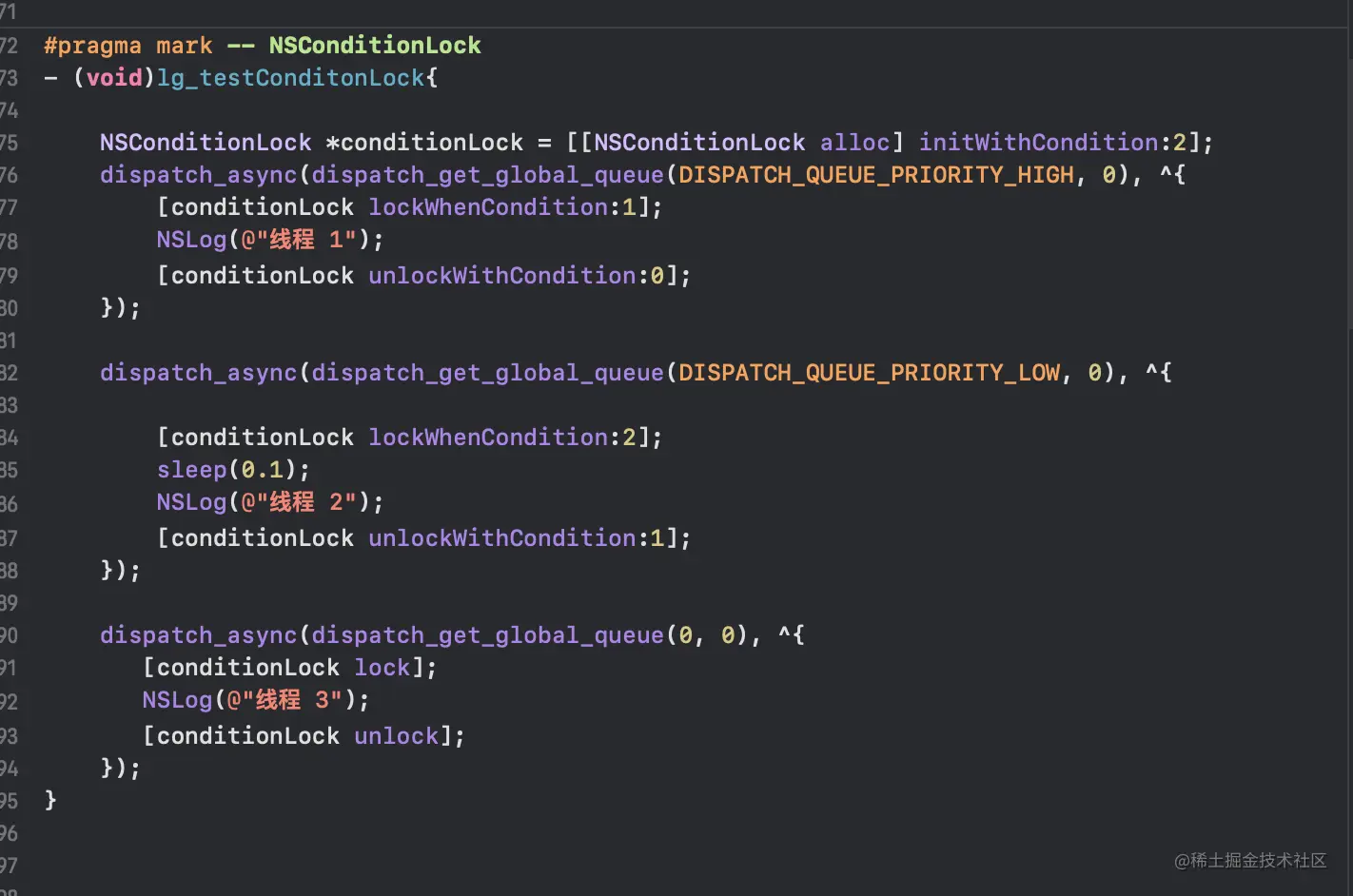
Task: Click lockWhenCondition:2 statement
Action: pos(410,438)
